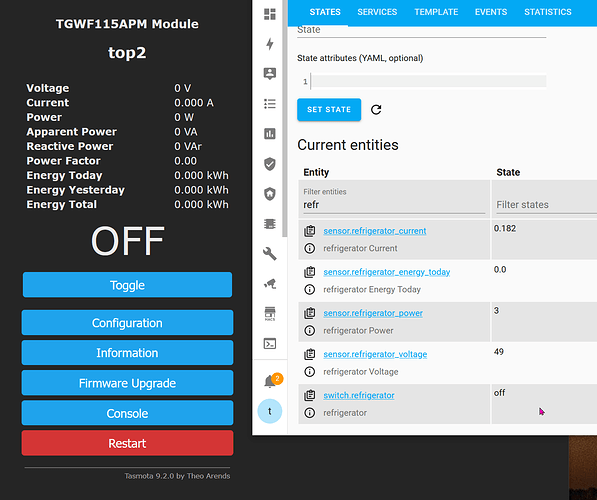Open the Statistics tab
This screenshot has height=500, width=597.
click(x=548, y=12)
